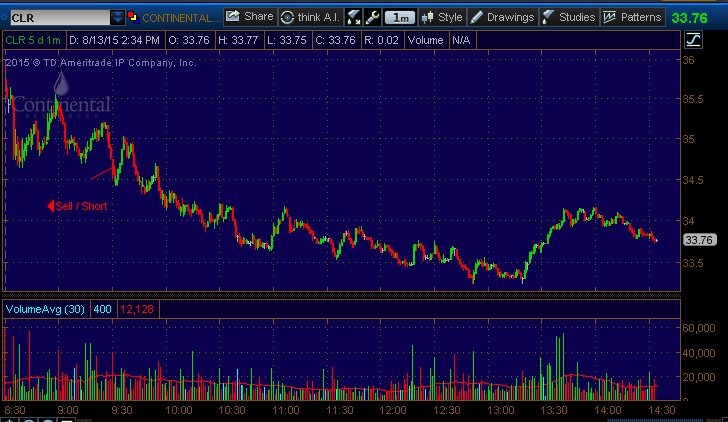Viewport: 728px width, 422px height.
Task: Click the 34.5 price axis label
Action: click(x=692, y=180)
